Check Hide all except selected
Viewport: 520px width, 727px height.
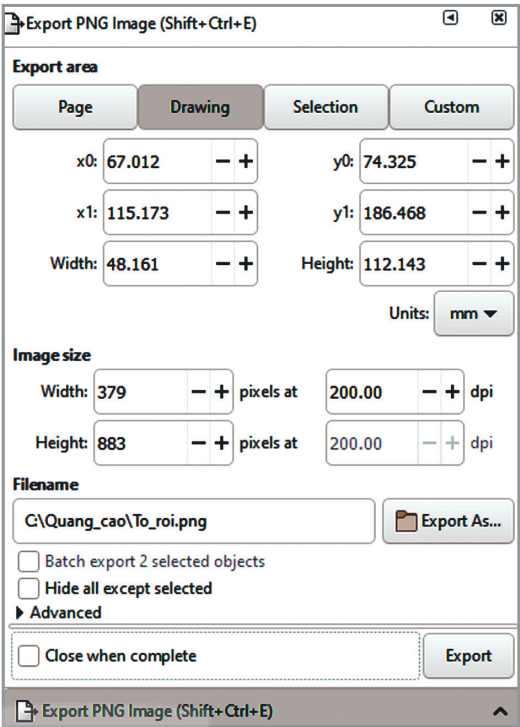(28, 588)
